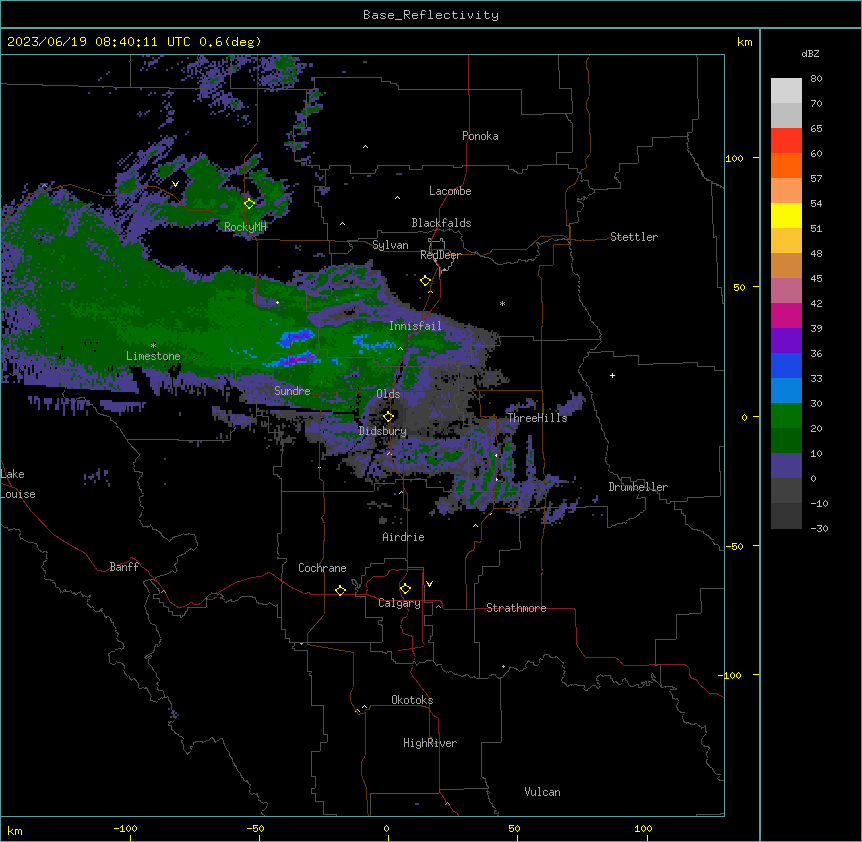862x842 pixels.
Task: Click the 100 km right axis label
Action: (734, 159)
